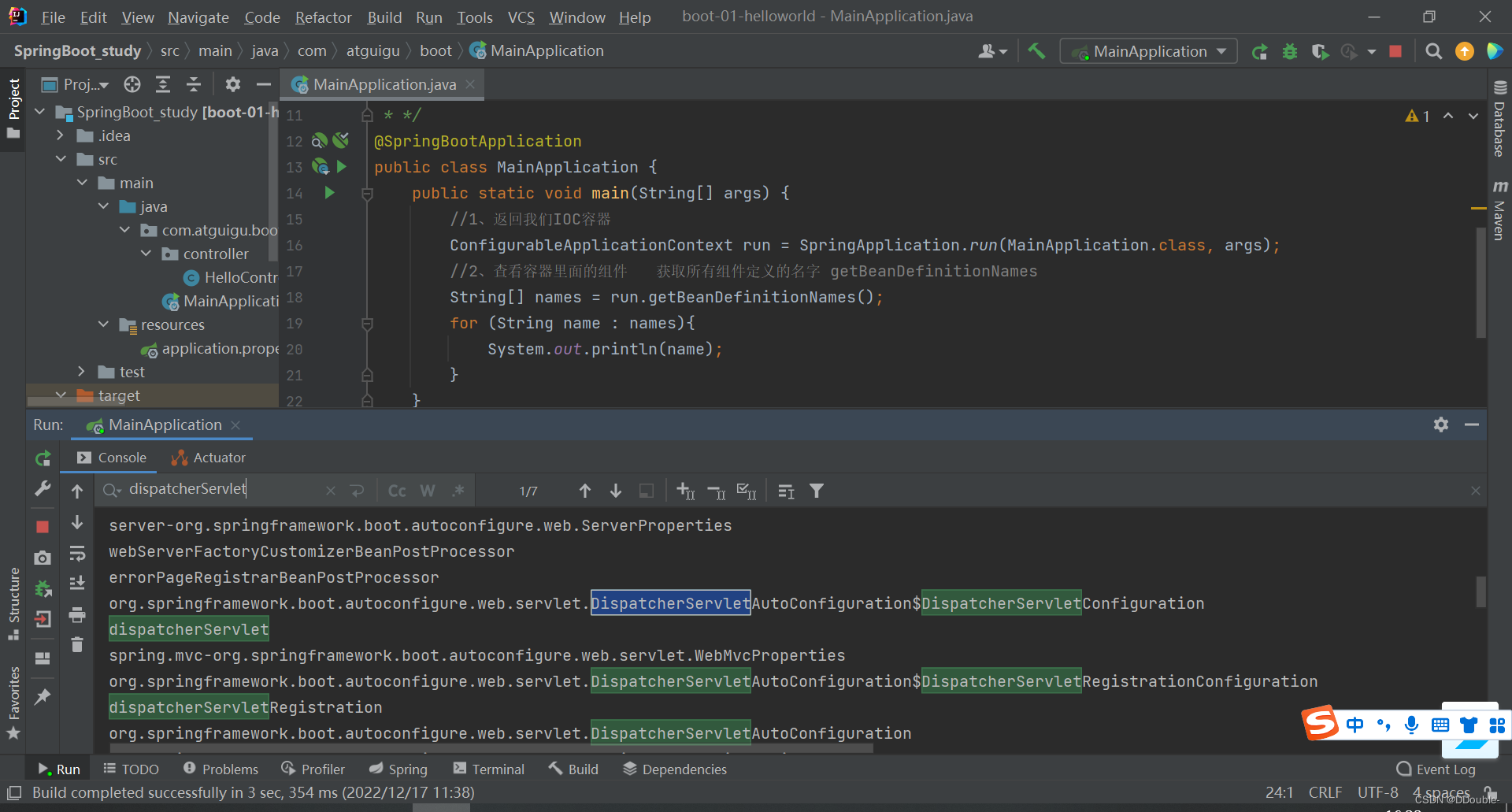The image size is (1512, 812).
Task: Select the Console tab
Action: point(112,458)
